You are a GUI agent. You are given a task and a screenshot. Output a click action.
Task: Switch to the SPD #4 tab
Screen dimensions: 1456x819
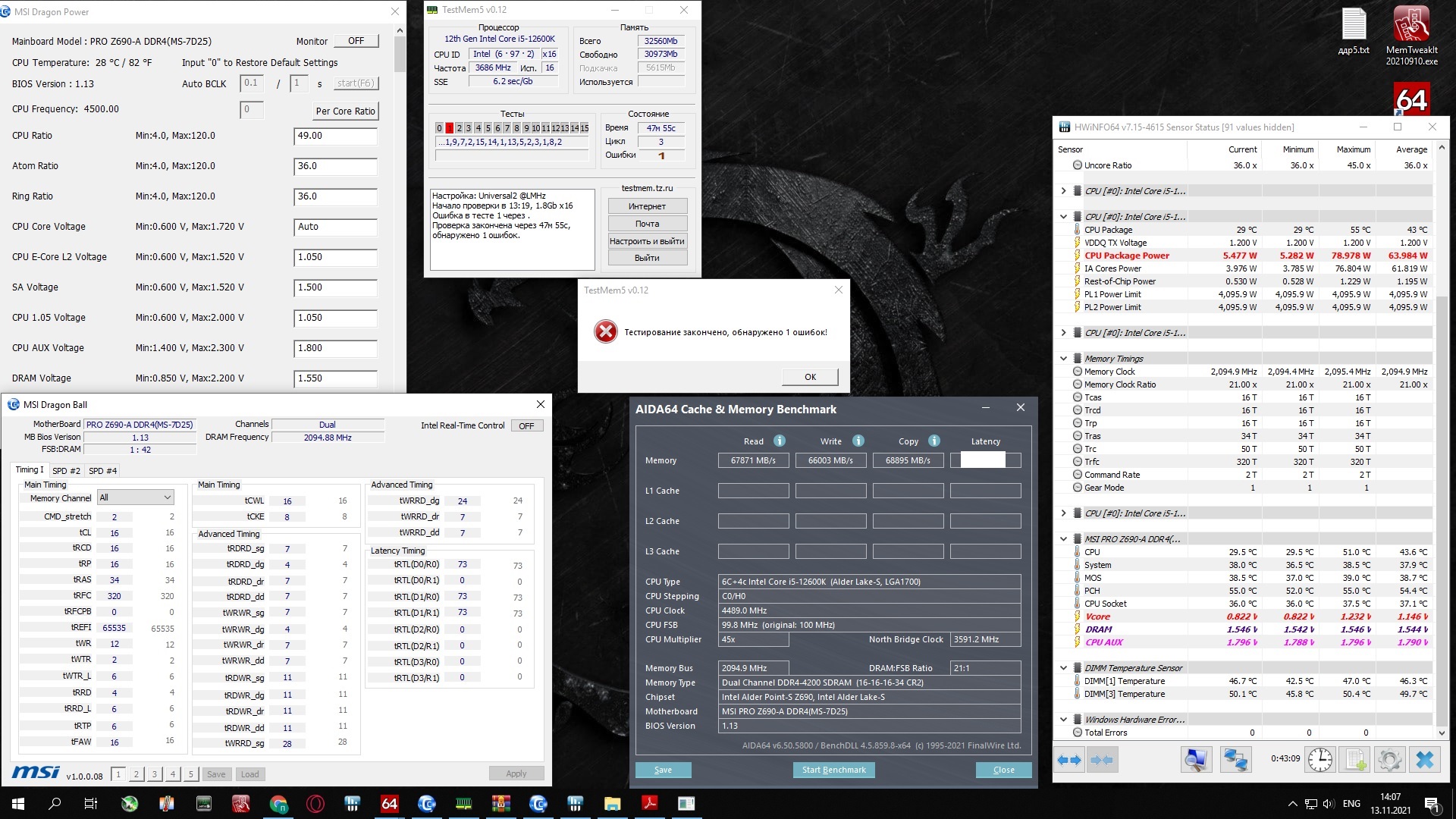click(102, 471)
